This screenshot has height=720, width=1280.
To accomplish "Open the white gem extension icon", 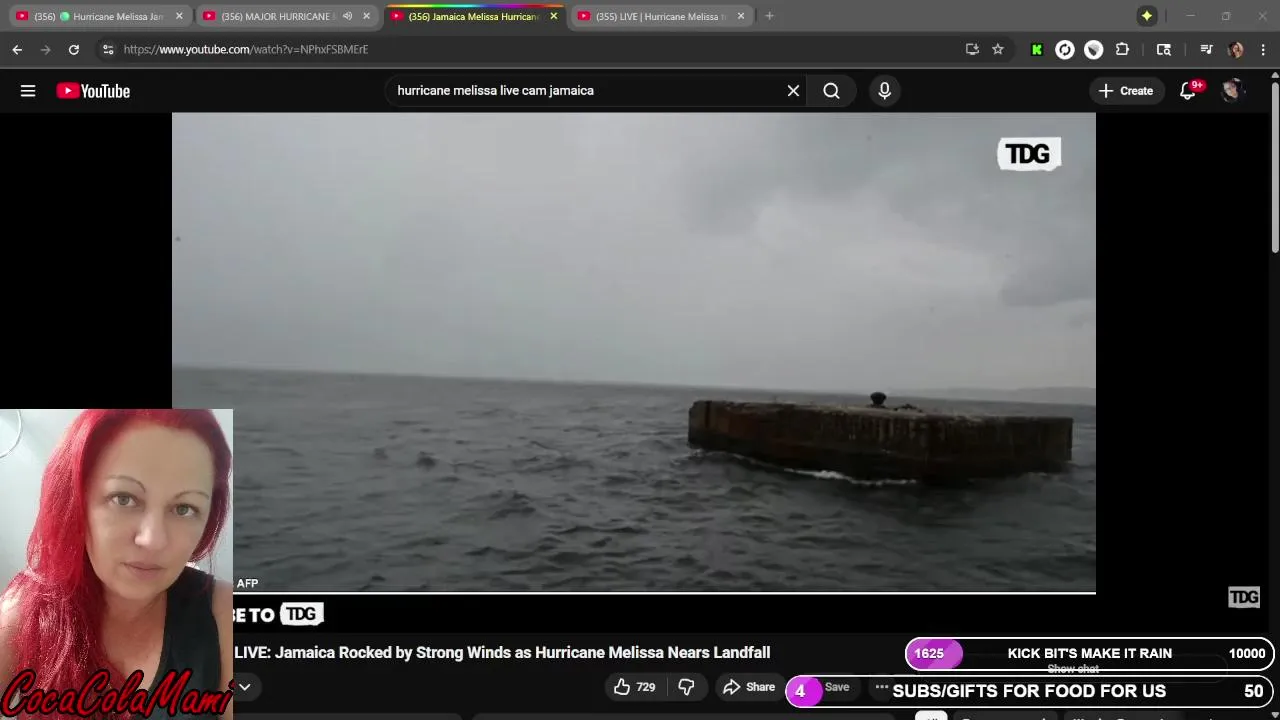I will (x=1093, y=49).
